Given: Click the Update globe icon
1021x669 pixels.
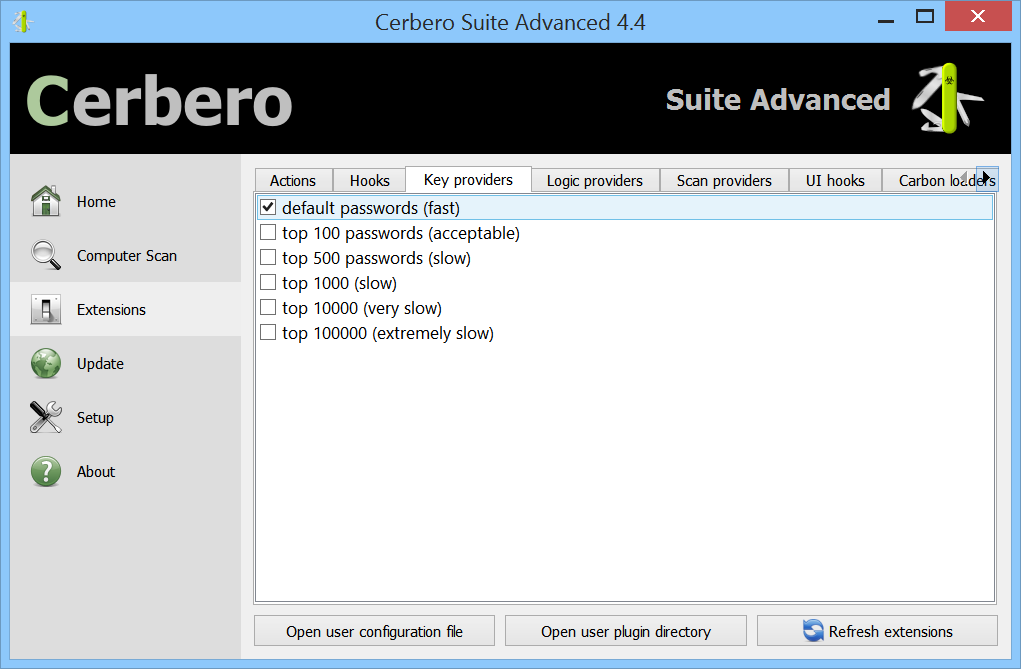Looking at the screenshot, I should (x=46, y=363).
